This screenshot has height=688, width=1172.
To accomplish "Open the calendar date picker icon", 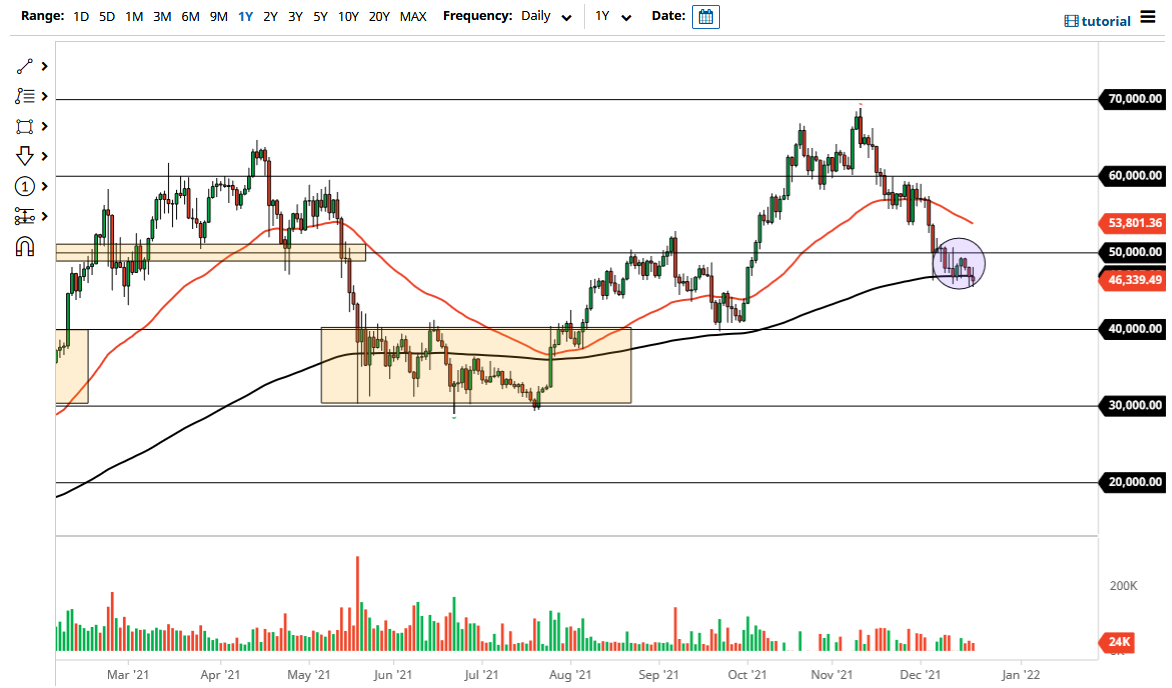I will point(706,16).
